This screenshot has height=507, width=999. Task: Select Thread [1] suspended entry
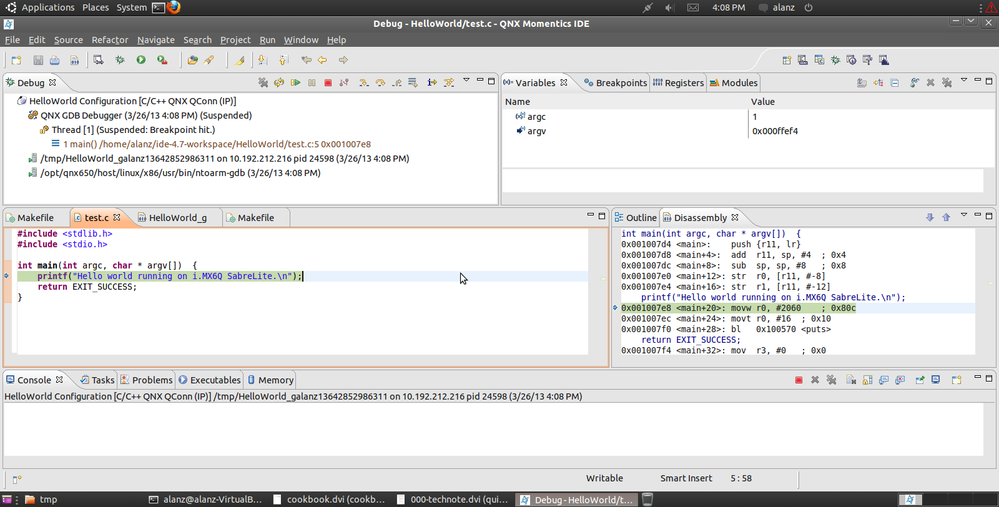click(127, 130)
